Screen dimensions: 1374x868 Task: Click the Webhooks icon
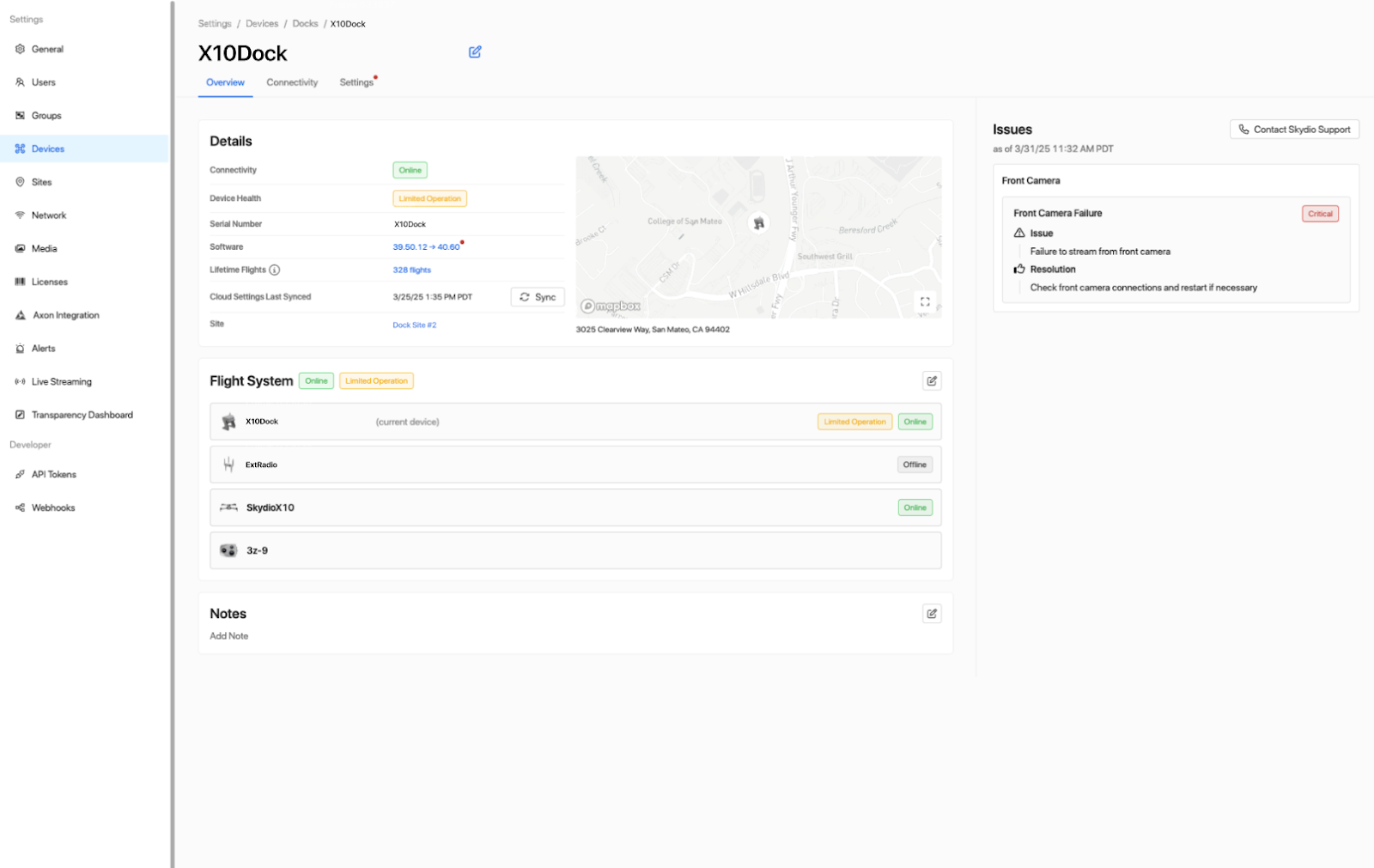pos(20,507)
